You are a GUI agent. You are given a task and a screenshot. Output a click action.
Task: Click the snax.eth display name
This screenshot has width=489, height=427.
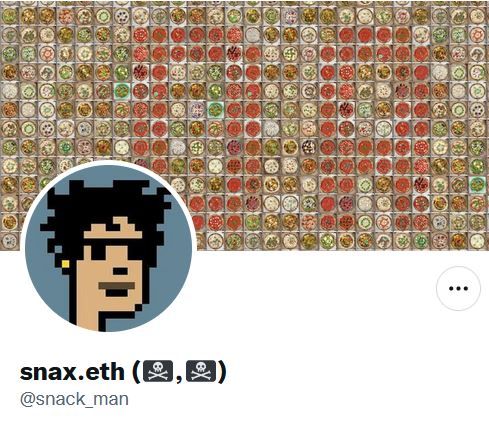pyautogui.click(x=72, y=371)
